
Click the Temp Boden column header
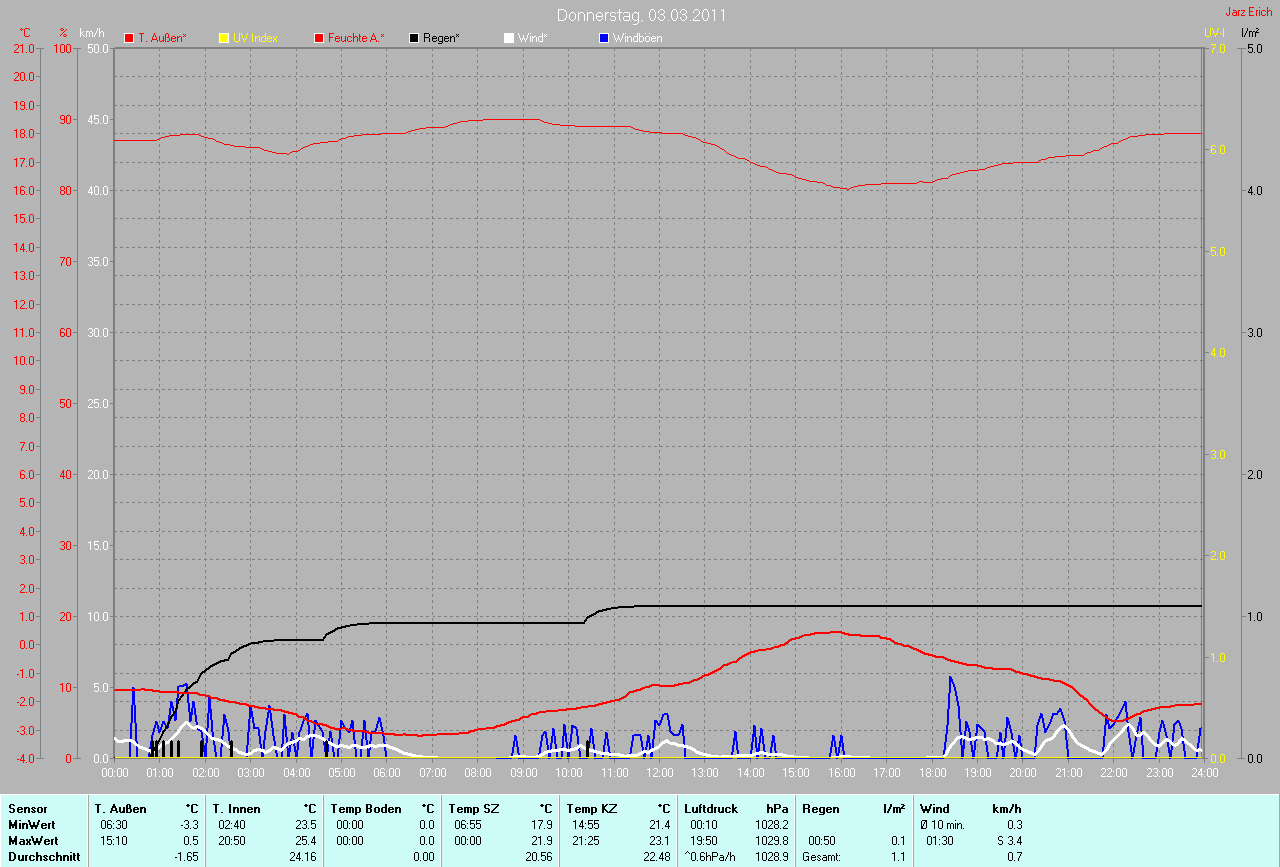click(365, 808)
